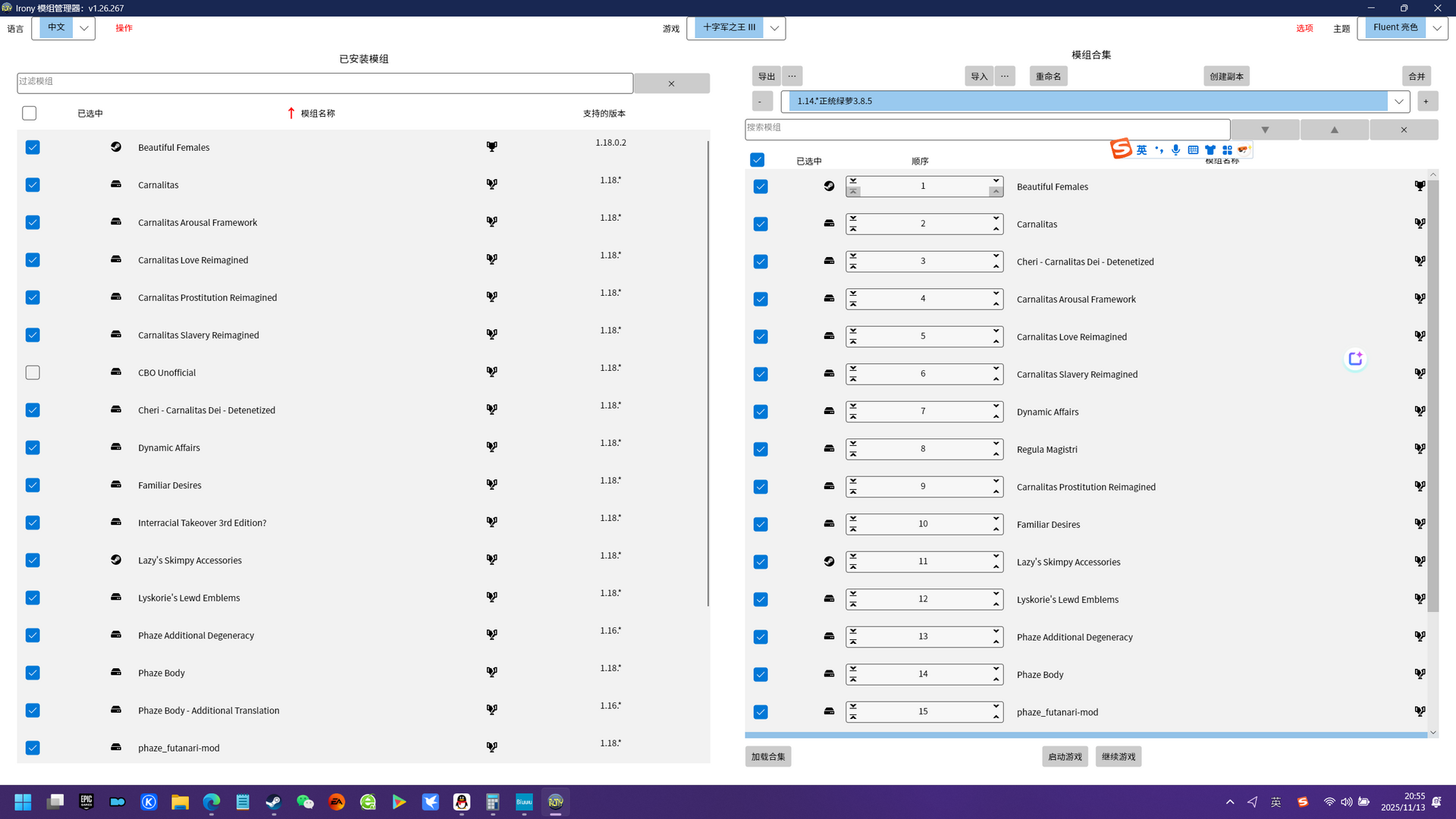The height and width of the screenshot is (819, 1456).
Task: Enable the CBO Unofficial mod checkbox
Action: [x=33, y=372]
